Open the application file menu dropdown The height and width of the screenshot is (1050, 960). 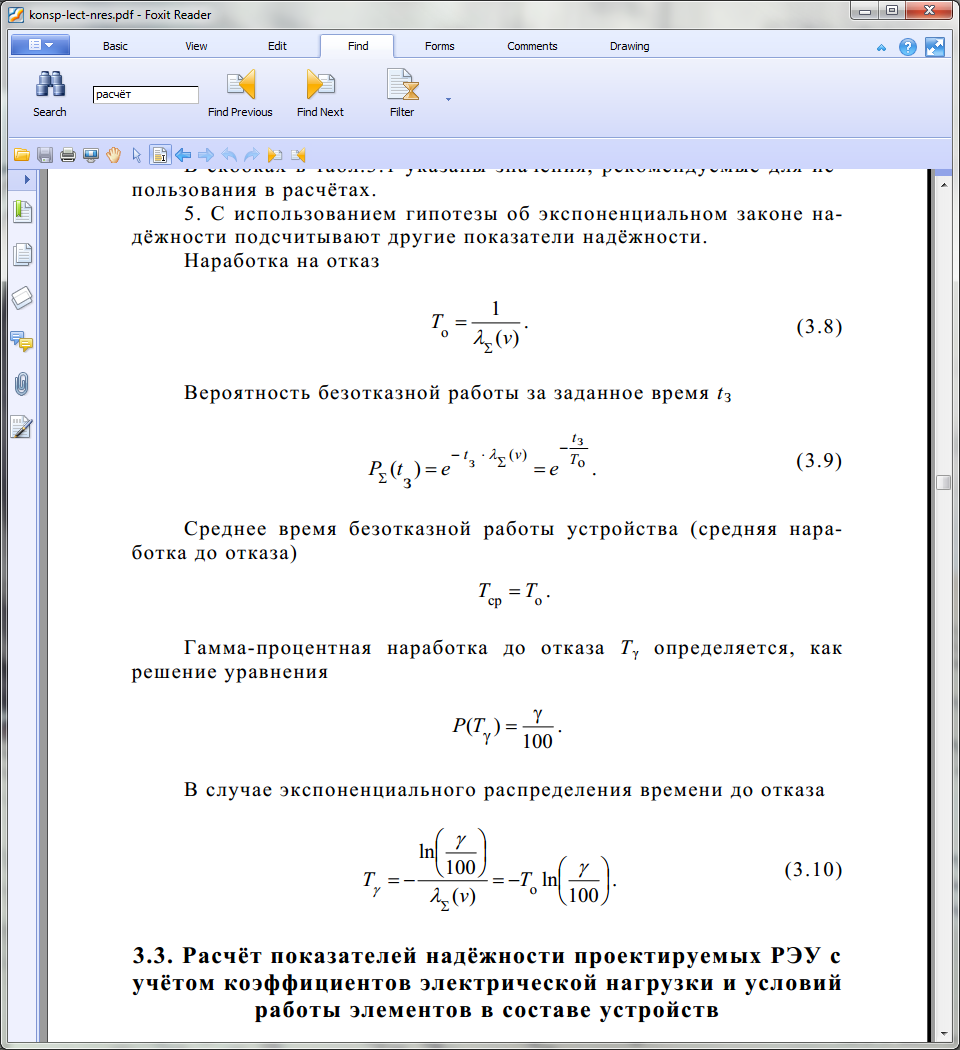point(40,45)
